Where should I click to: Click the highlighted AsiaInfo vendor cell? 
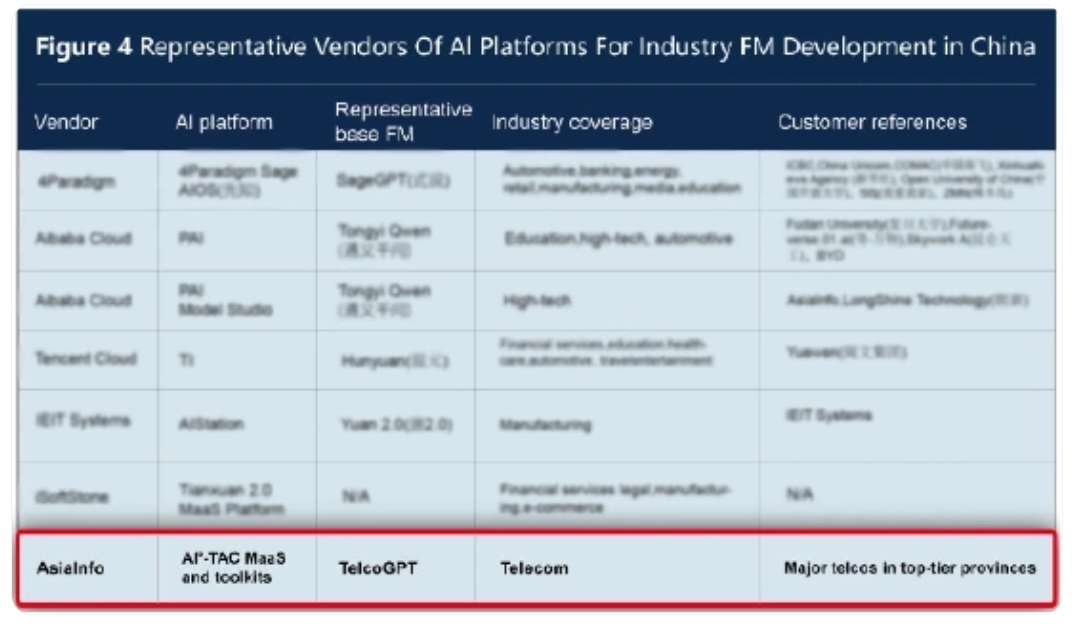click(x=69, y=568)
